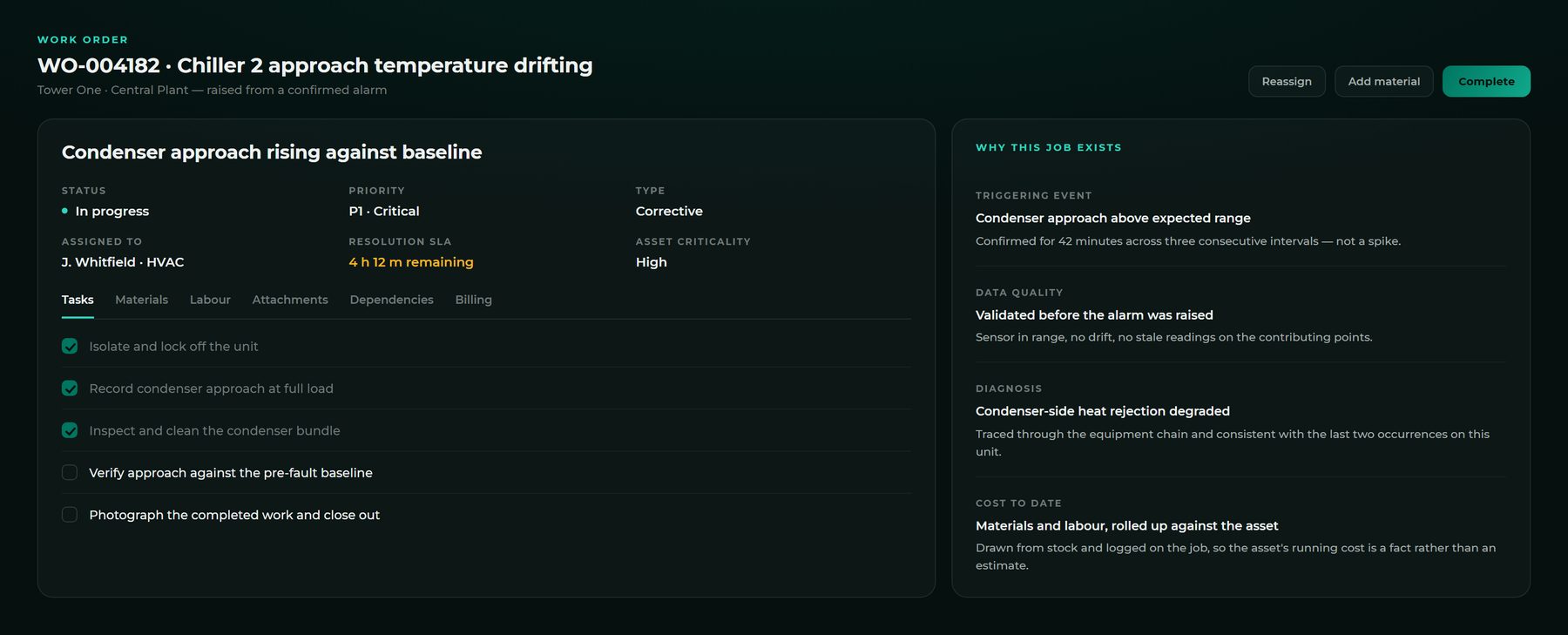This screenshot has width=1568, height=635.
Task: Click the '4 h 12 m remaining' SLA
Action: click(x=411, y=262)
